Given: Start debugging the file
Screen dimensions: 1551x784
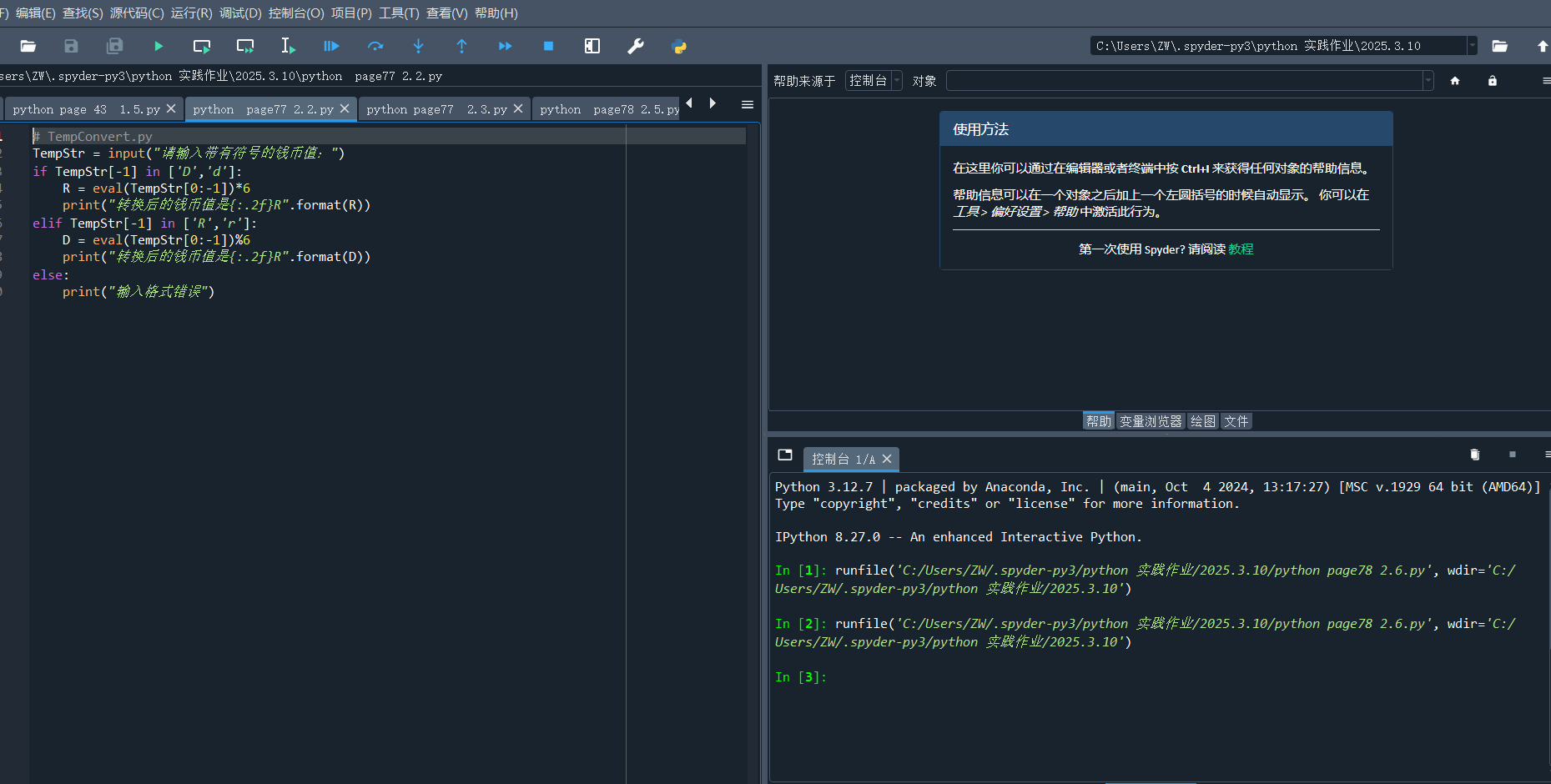Looking at the screenshot, I should (x=331, y=46).
